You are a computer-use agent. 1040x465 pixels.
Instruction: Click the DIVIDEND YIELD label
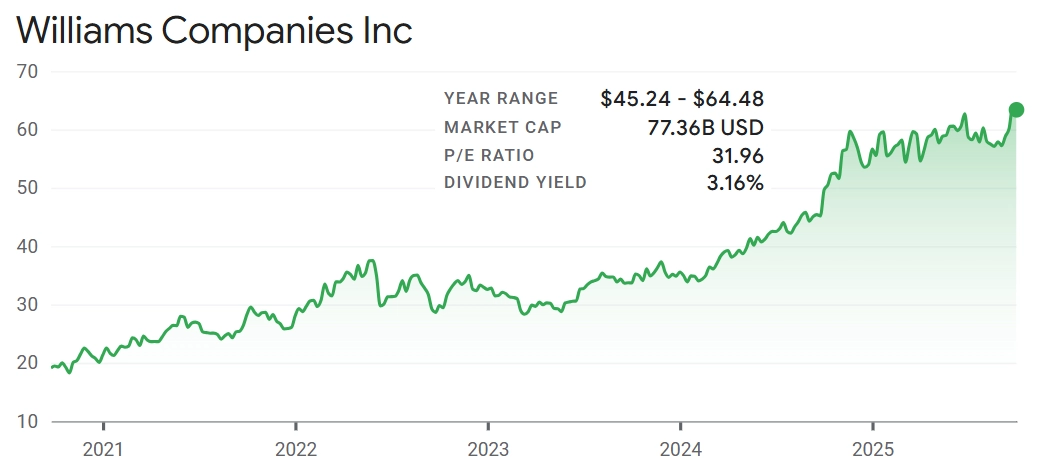click(515, 183)
